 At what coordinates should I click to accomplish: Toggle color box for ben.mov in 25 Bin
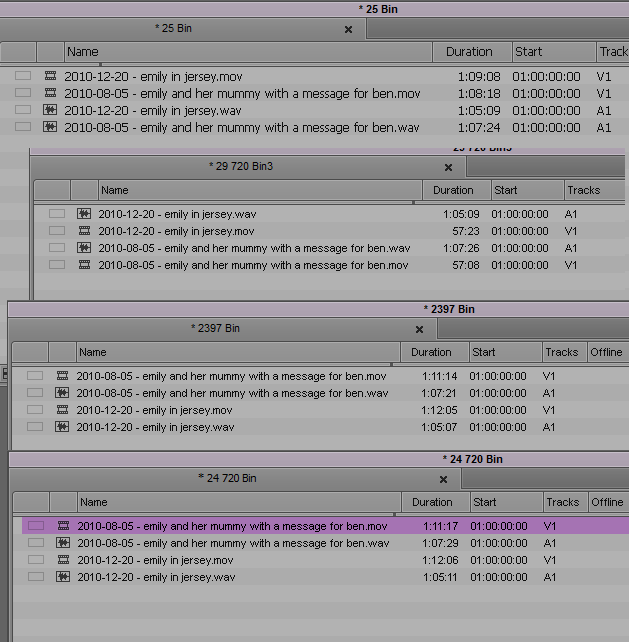(23, 93)
